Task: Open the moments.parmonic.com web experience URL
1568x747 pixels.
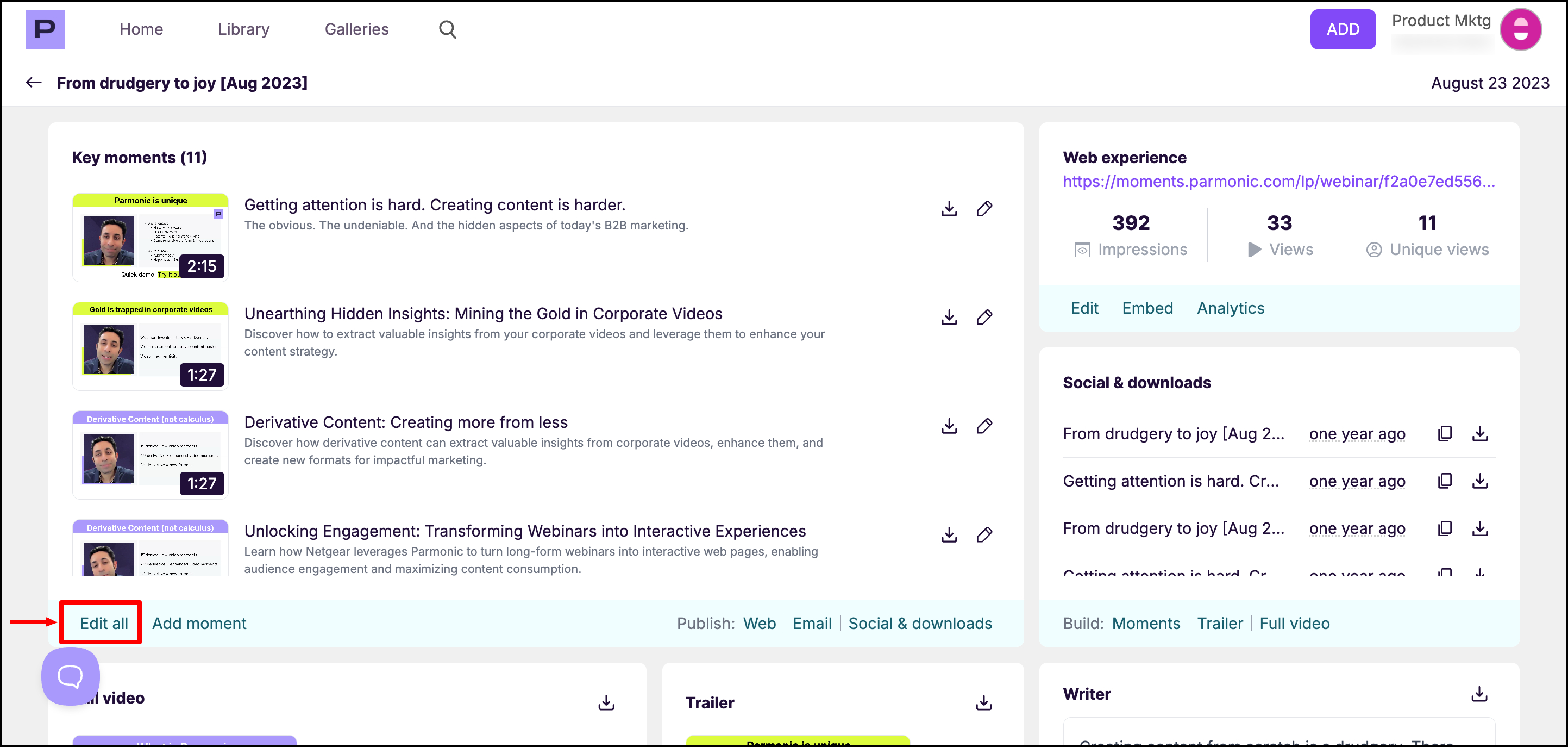Action: (x=1278, y=182)
